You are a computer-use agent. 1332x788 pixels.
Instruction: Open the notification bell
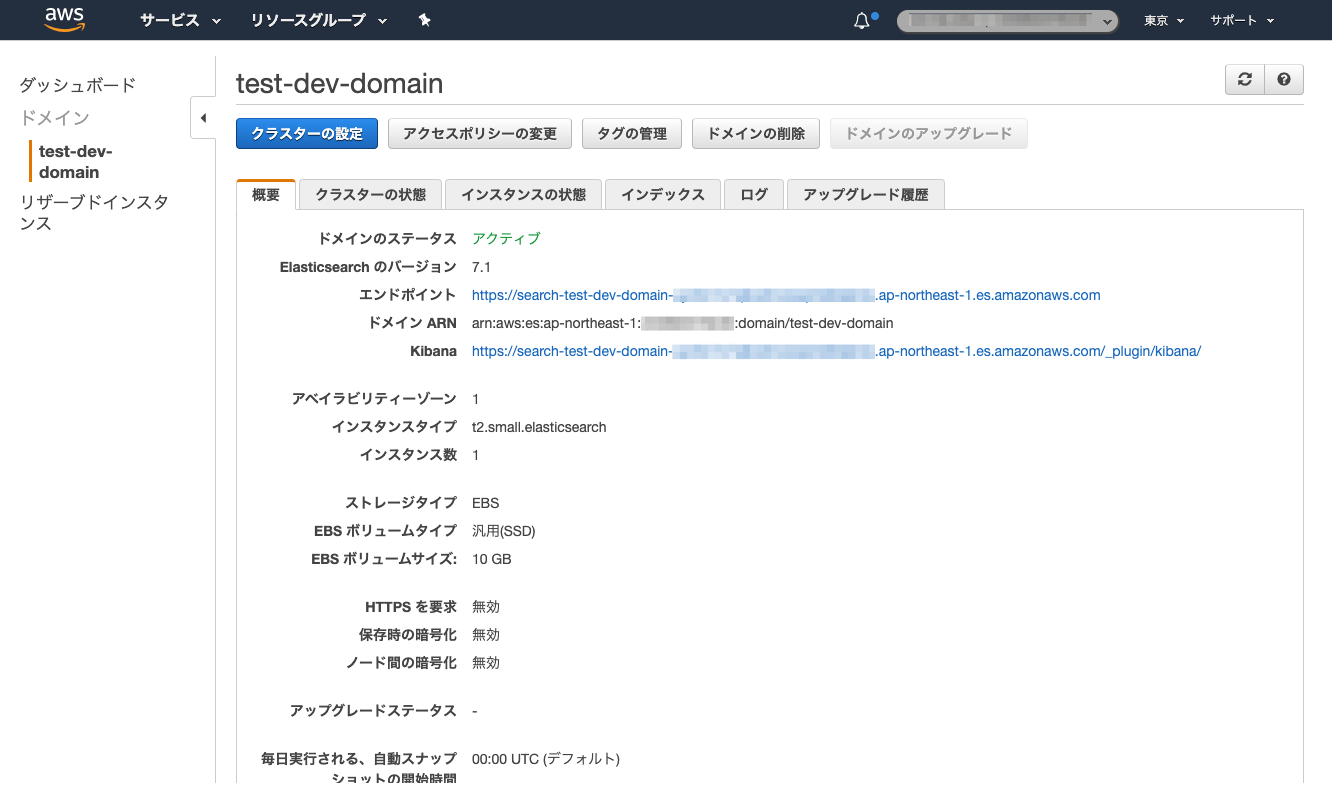861,19
